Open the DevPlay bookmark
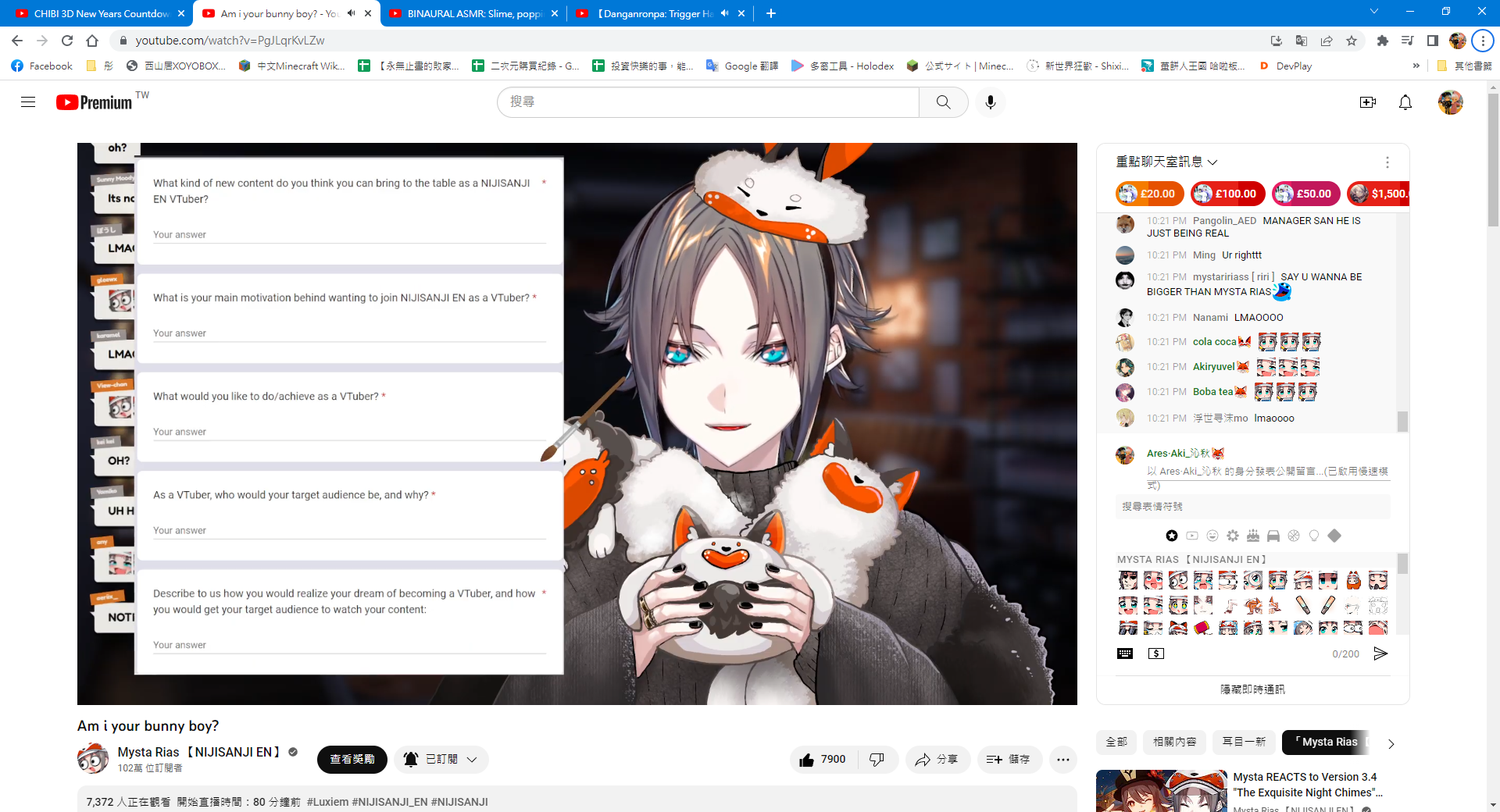This screenshot has width=1500, height=812. point(1286,66)
